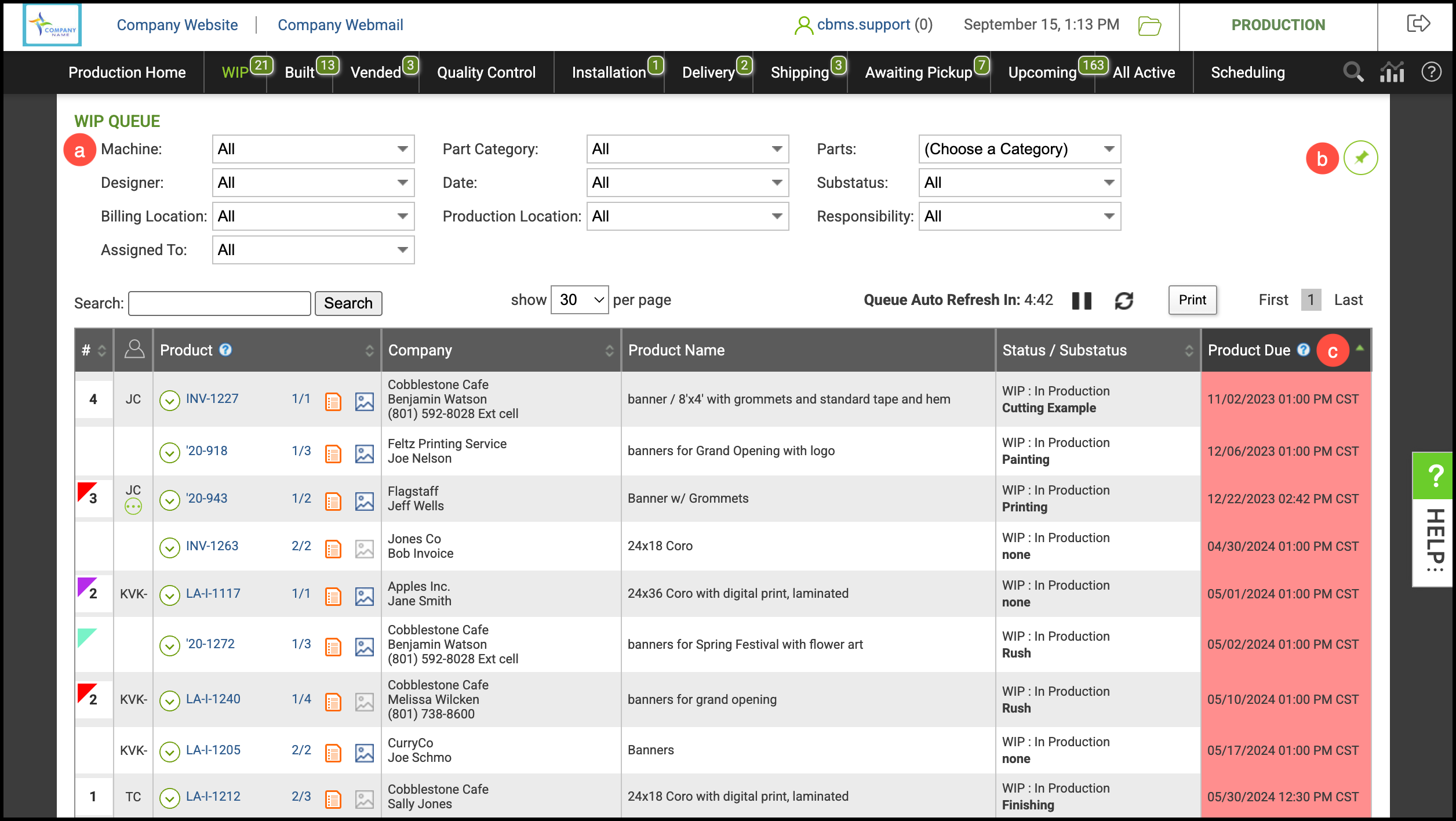The height and width of the screenshot is (821, 1456).
Task: Open the INV-1263 product link
Action: coord(212,546)
